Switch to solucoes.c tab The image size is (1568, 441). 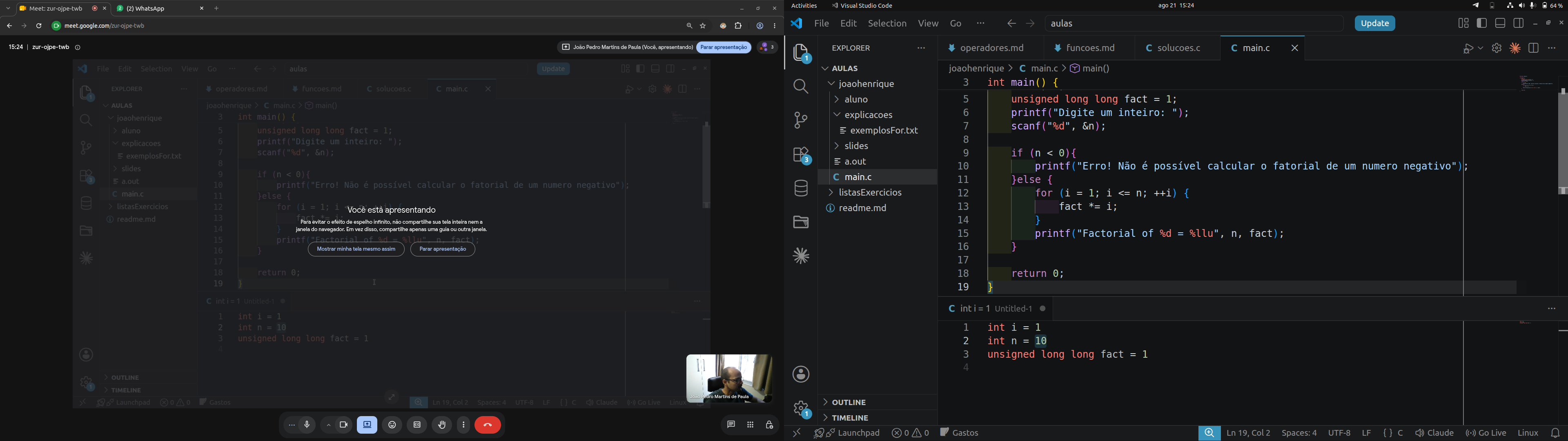pyautogui.click(x=1178, y=48)
